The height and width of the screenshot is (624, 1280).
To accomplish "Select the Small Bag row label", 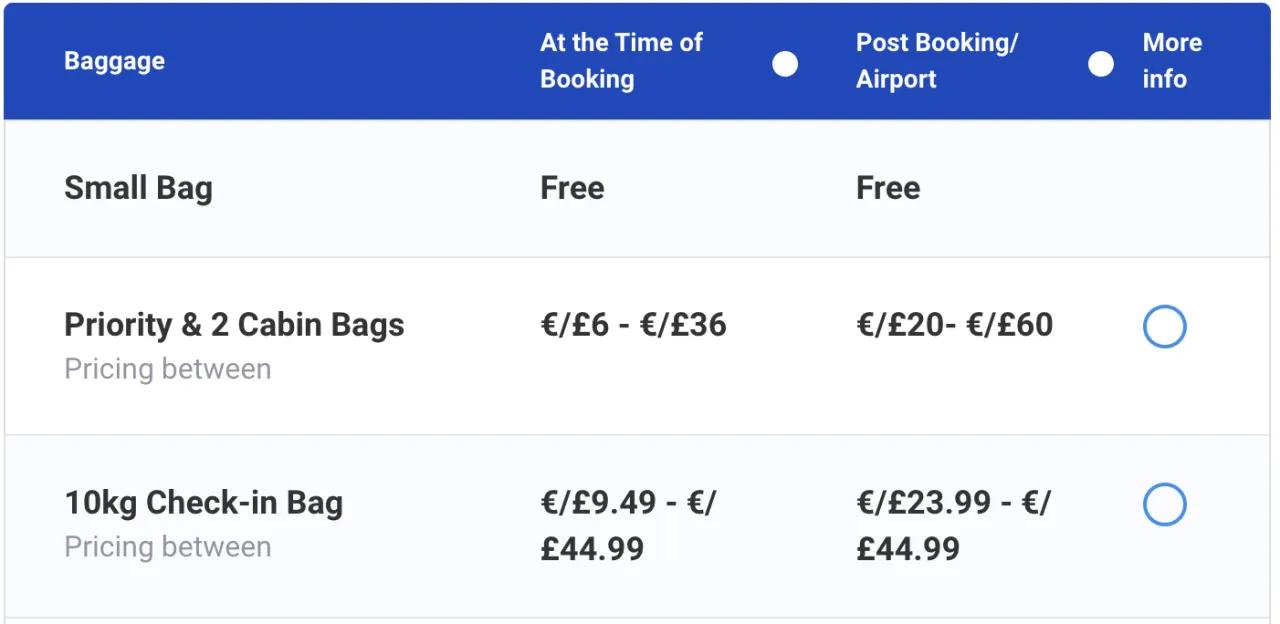I will pyautogui.click(x=138, y=188).
